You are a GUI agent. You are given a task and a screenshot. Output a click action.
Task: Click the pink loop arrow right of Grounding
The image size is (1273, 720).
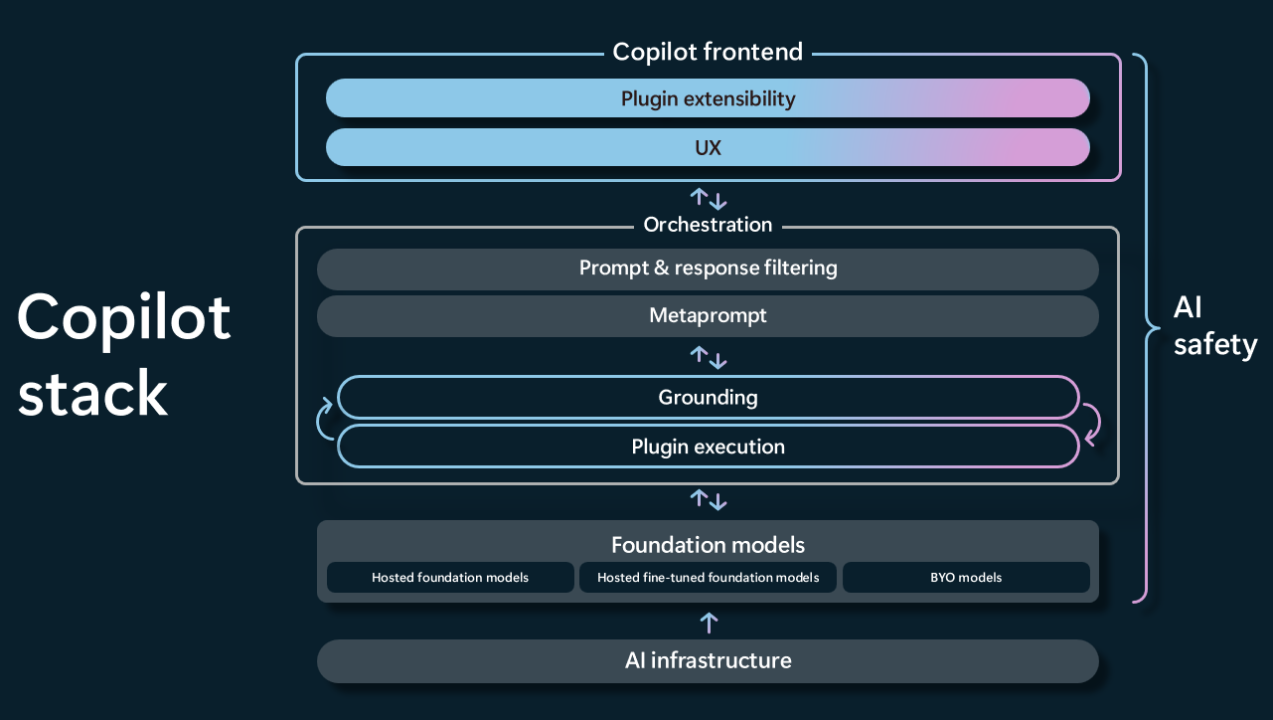click(1091, 422)
